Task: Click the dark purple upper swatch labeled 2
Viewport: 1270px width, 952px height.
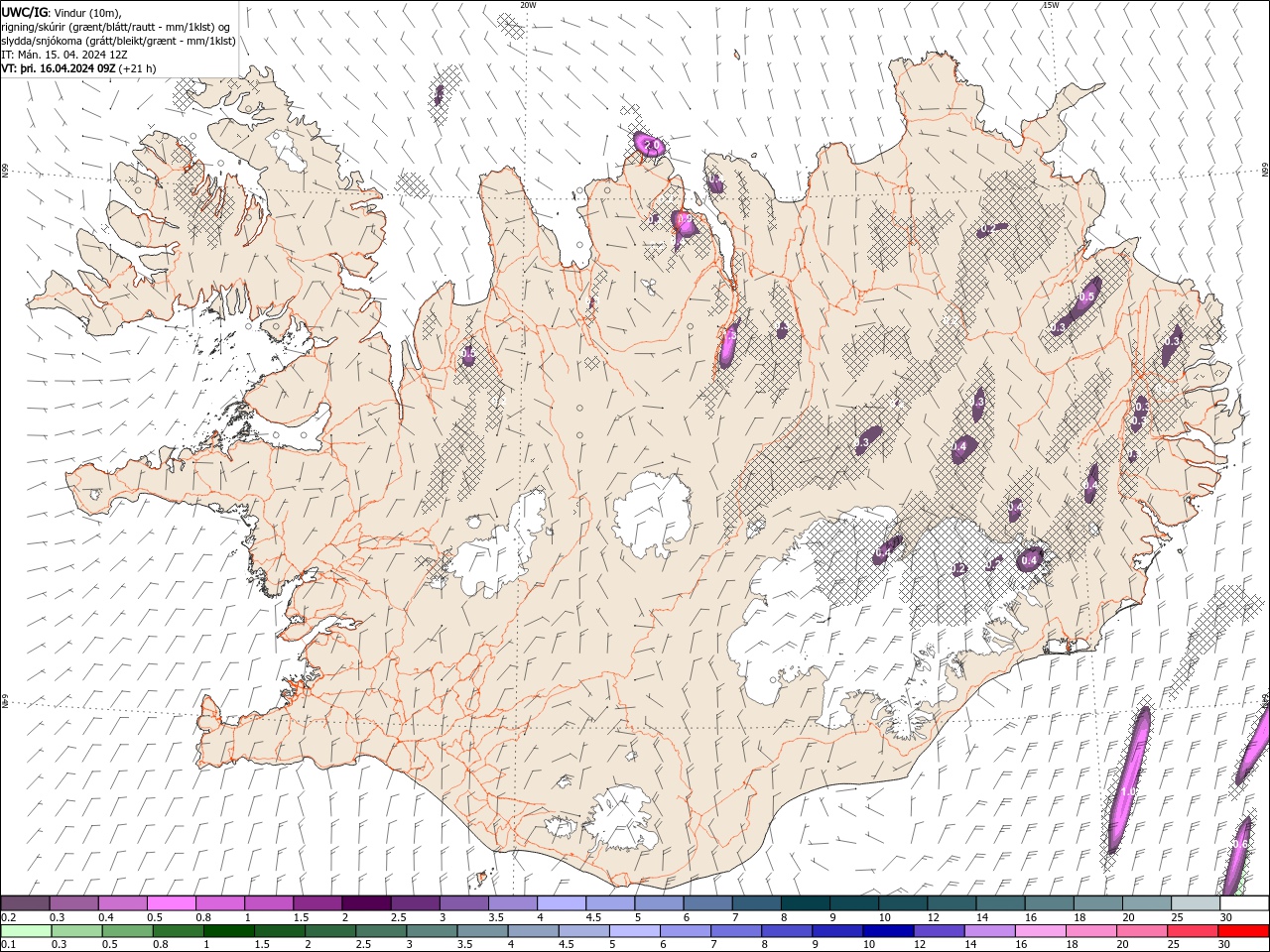Action: [x=366, y=903]
